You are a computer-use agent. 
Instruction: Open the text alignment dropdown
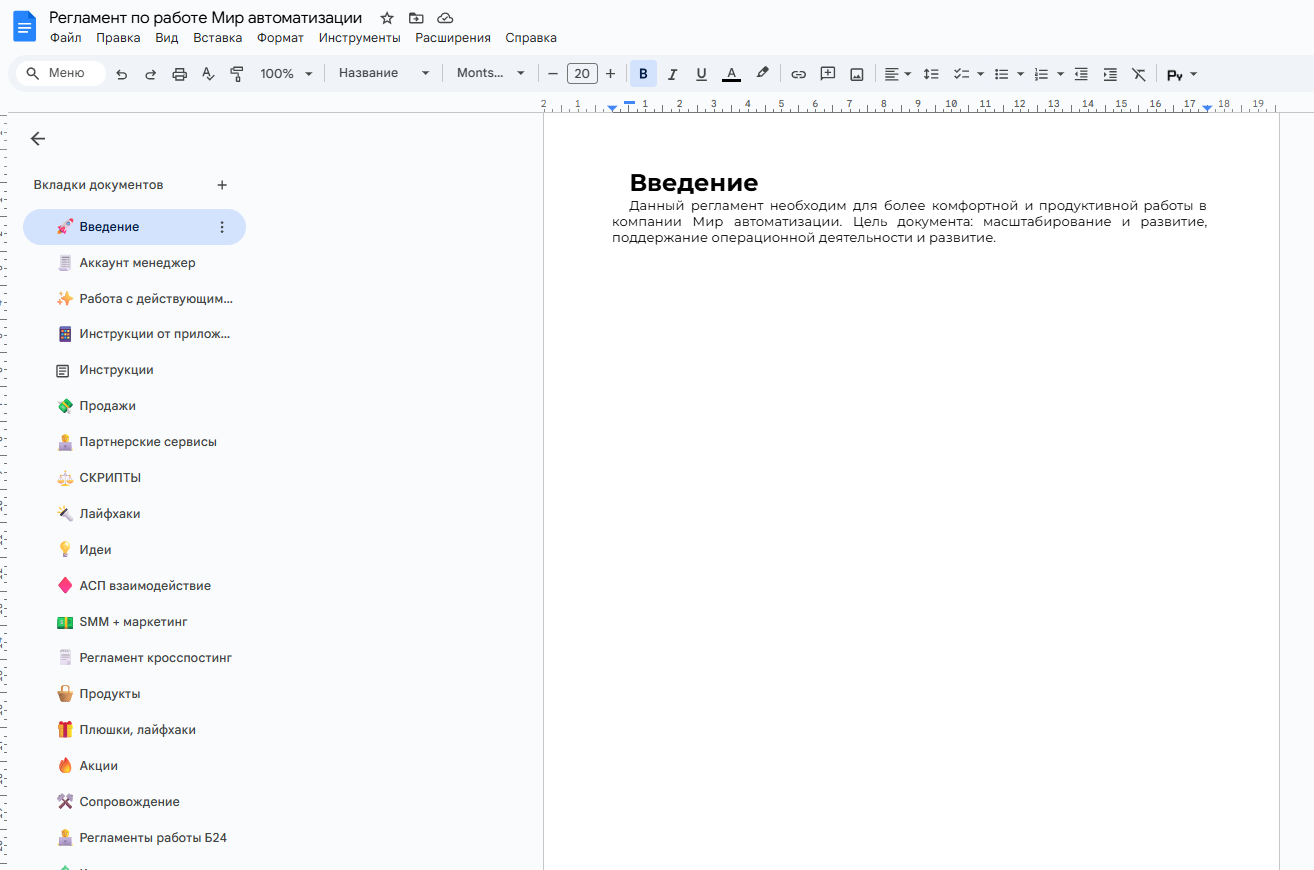pos(898,74)
